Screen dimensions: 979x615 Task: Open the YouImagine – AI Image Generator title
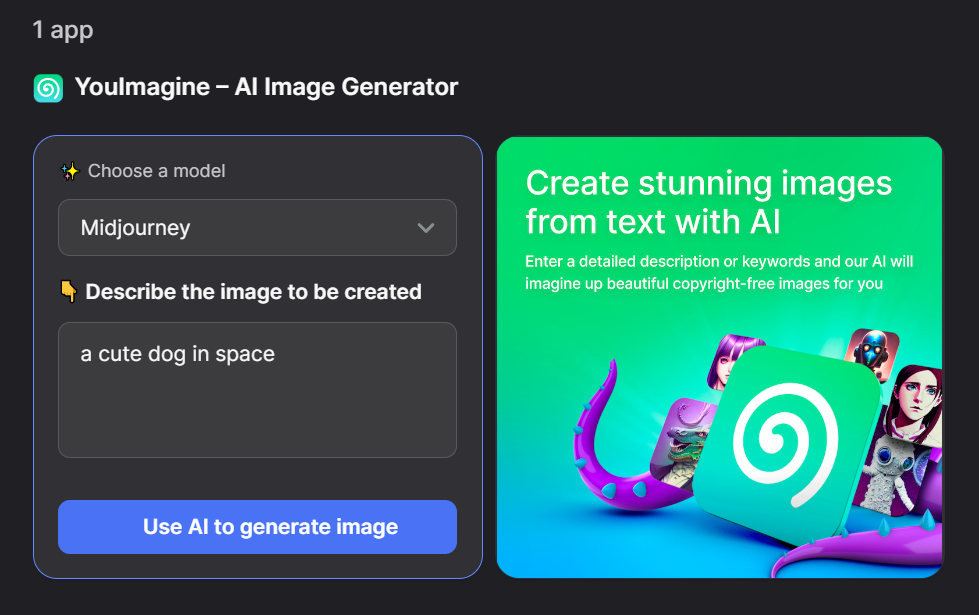[267, 87]
